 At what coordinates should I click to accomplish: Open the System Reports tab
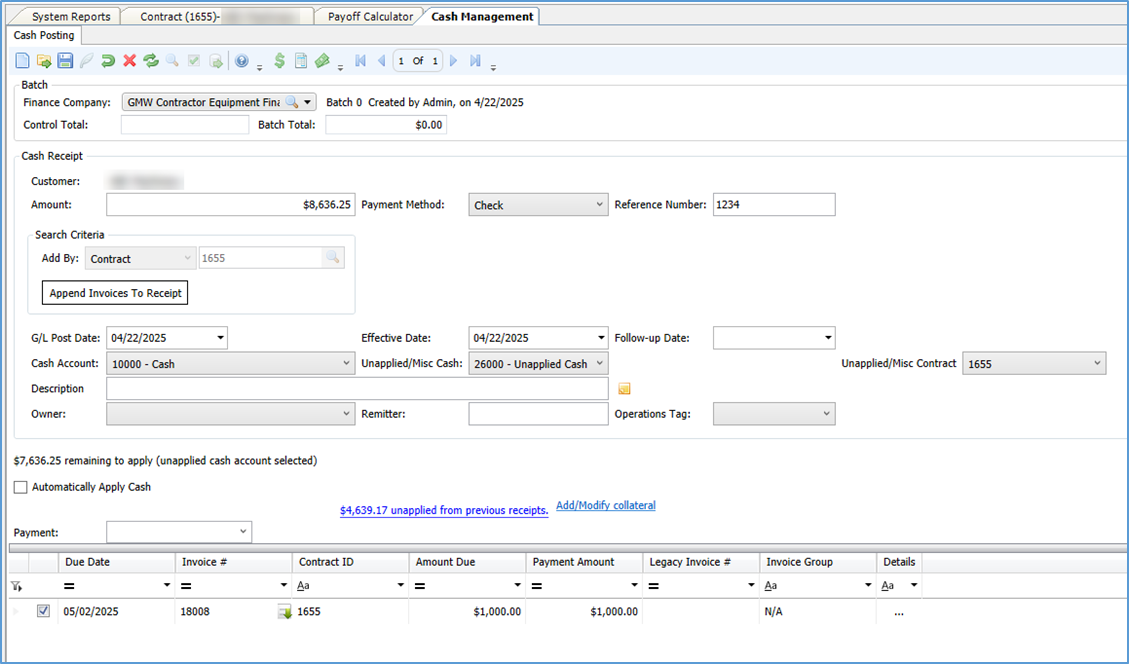coord(71,17)
